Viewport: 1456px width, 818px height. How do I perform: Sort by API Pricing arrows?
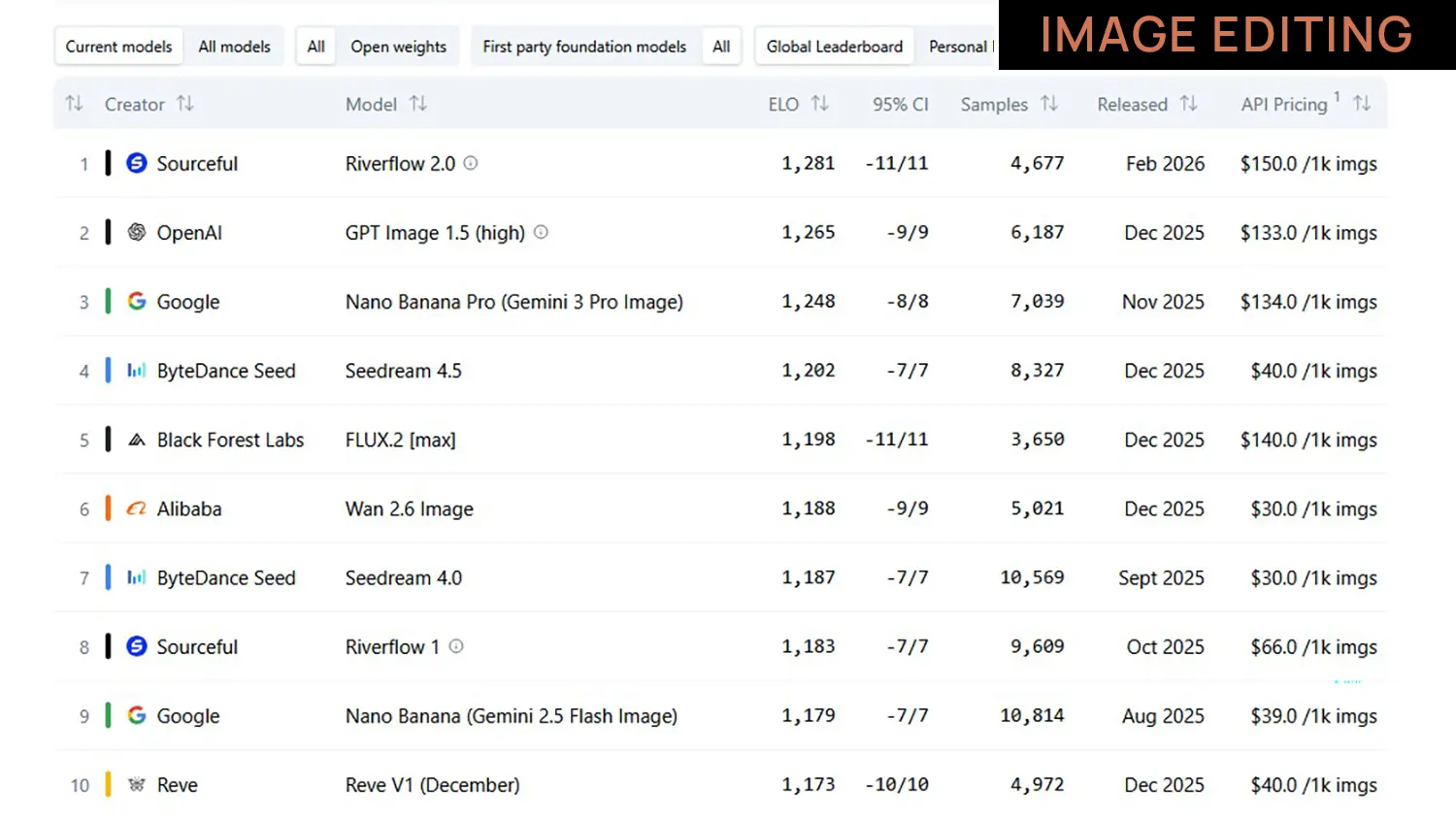click(x=1362, y=104)
